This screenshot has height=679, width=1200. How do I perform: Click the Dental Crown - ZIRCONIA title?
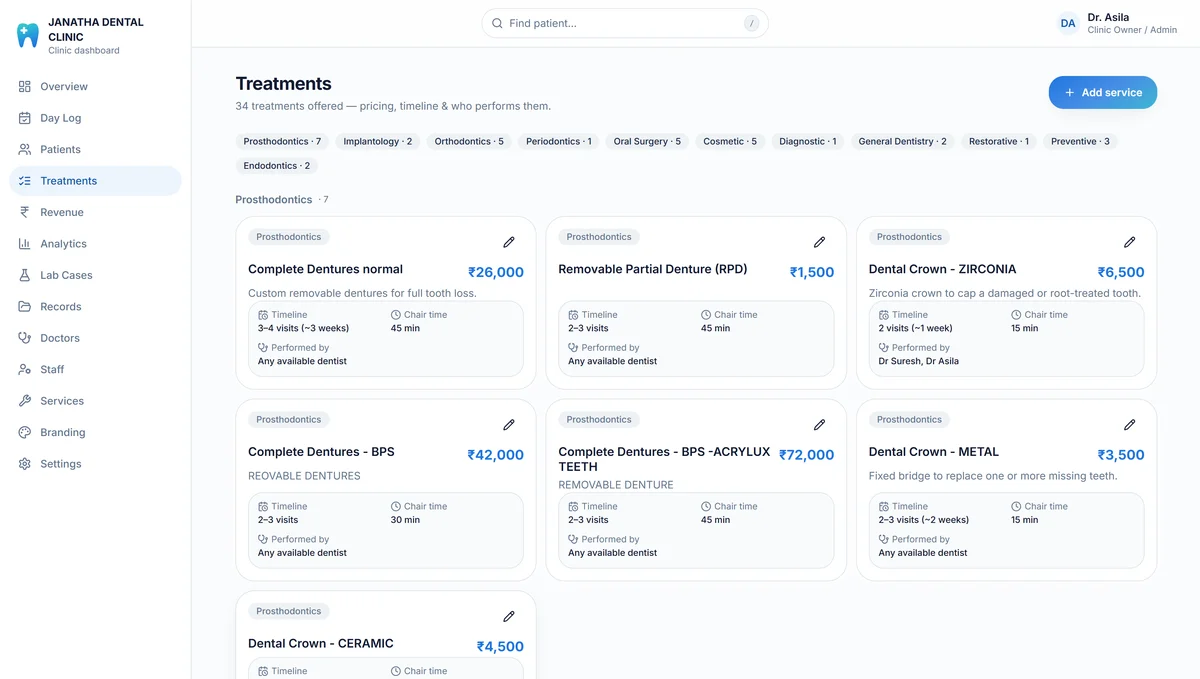pos(942,269)
